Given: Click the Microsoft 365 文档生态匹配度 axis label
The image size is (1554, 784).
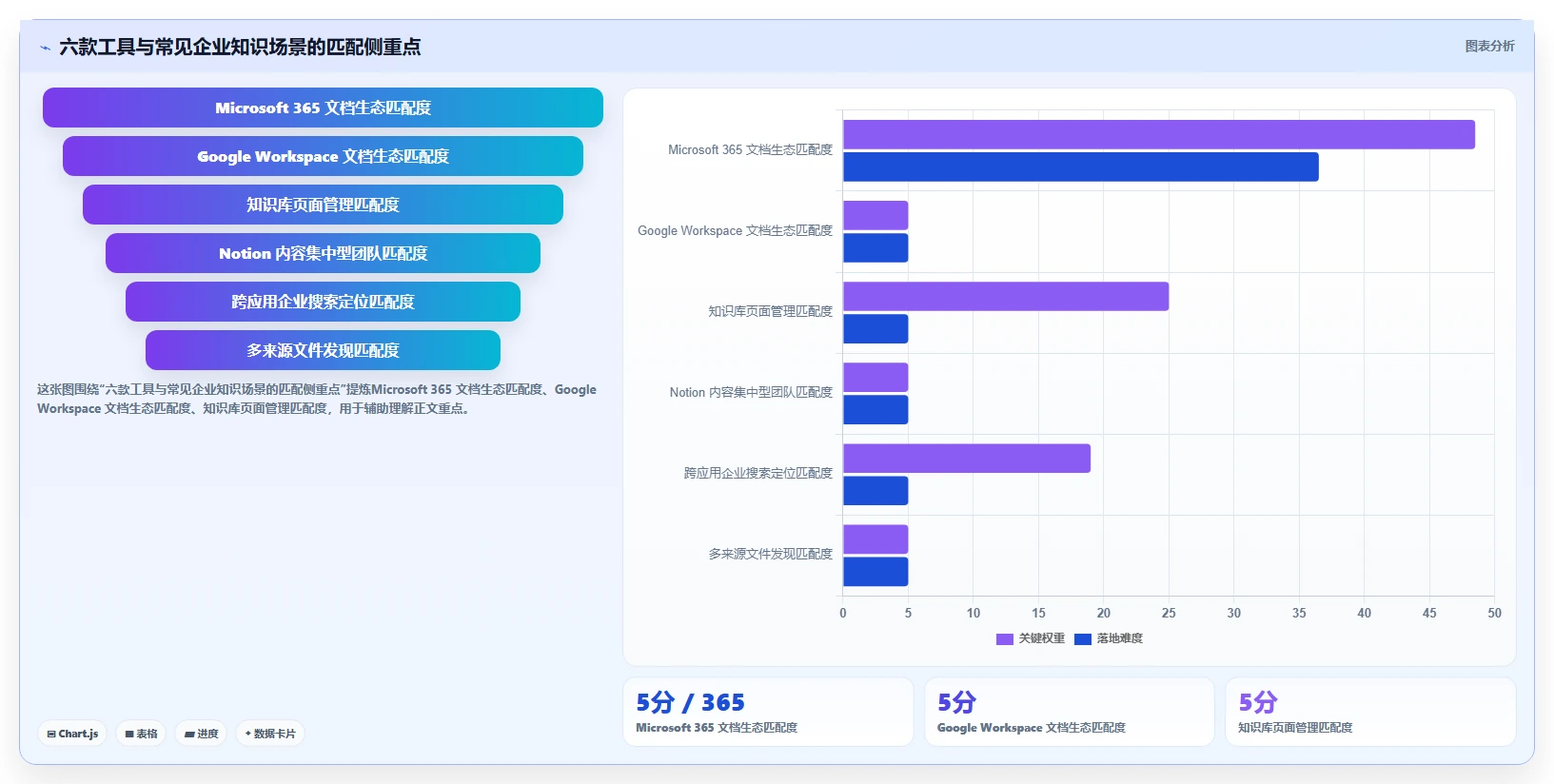Looking at the screenshot, I should coord(750,149).
